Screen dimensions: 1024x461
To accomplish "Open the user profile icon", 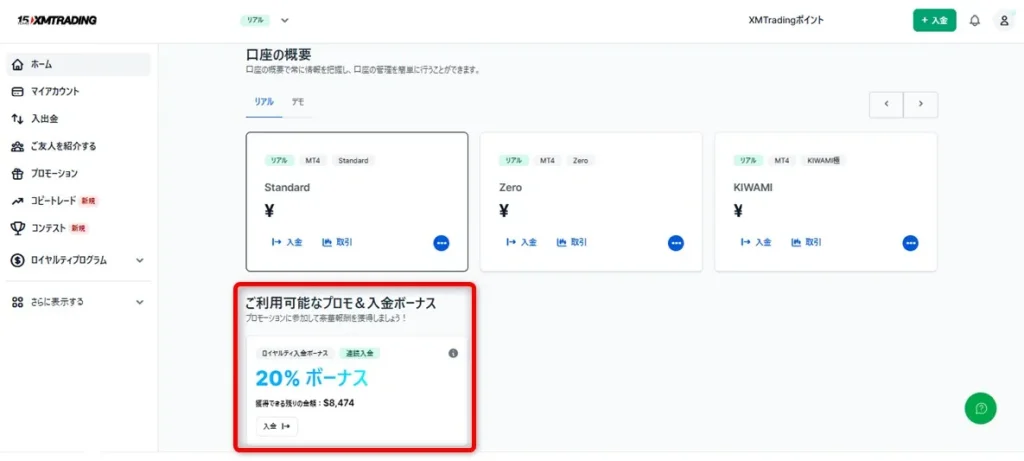I will [1004, 20].
